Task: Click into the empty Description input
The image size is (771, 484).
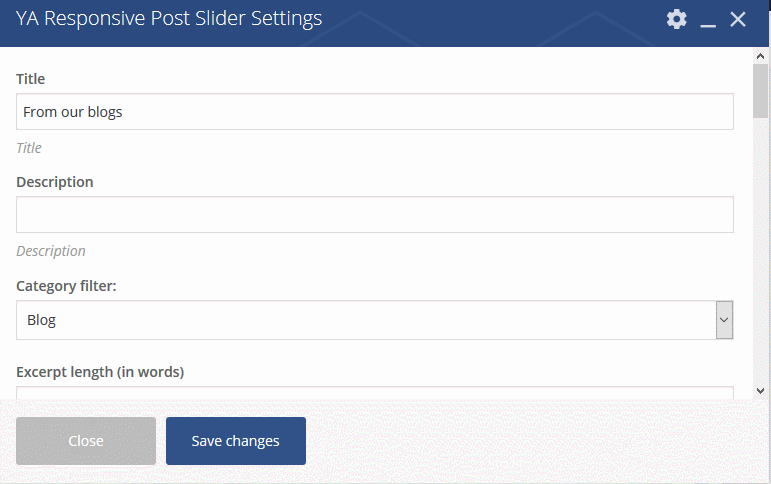Action: coord(375,214)
